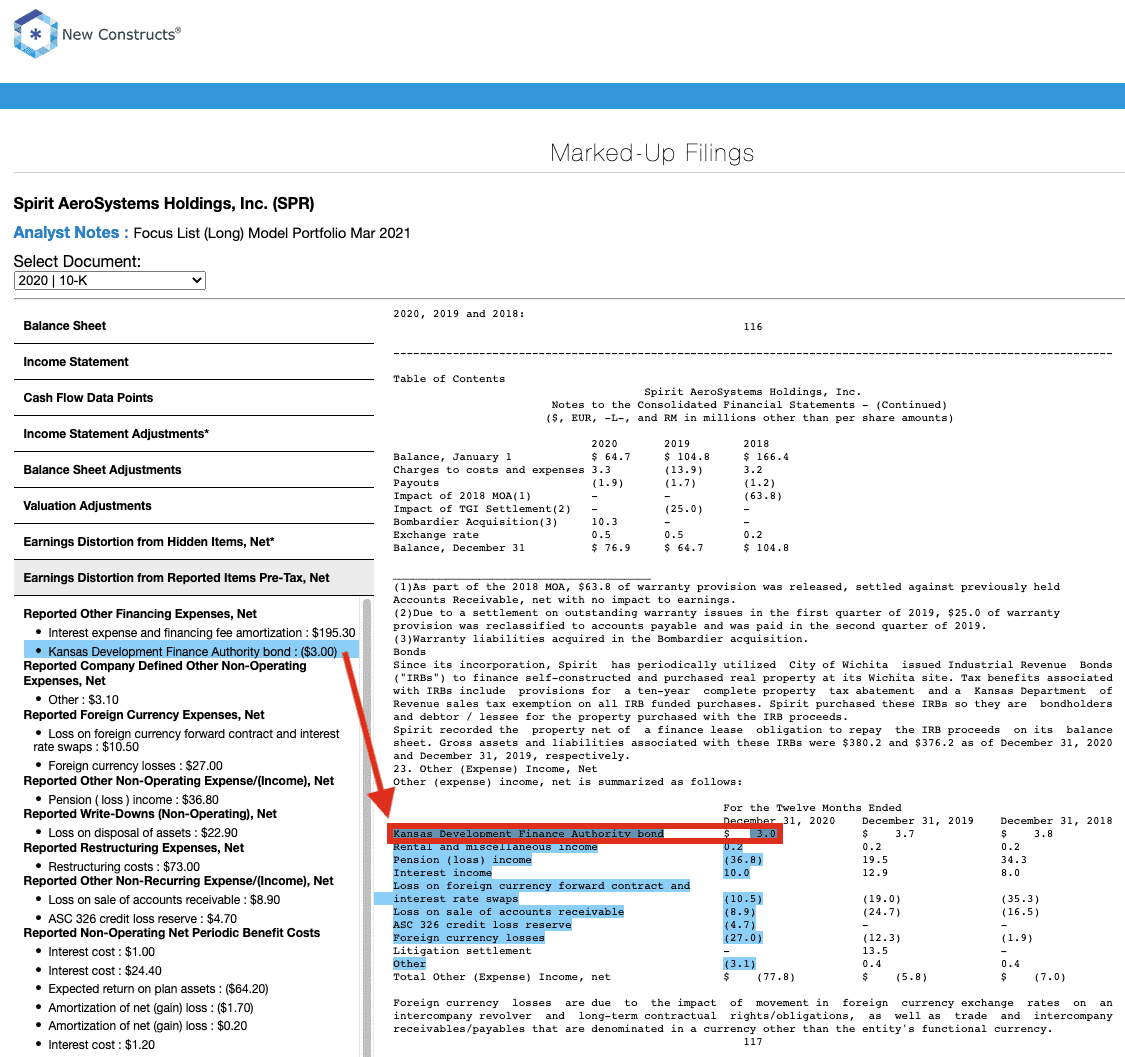Collapse Earnings Distortion from Reported Items Pre-Tax
The height and width of the screenshot is (1057, 1125).
click(x=194, y=578)
